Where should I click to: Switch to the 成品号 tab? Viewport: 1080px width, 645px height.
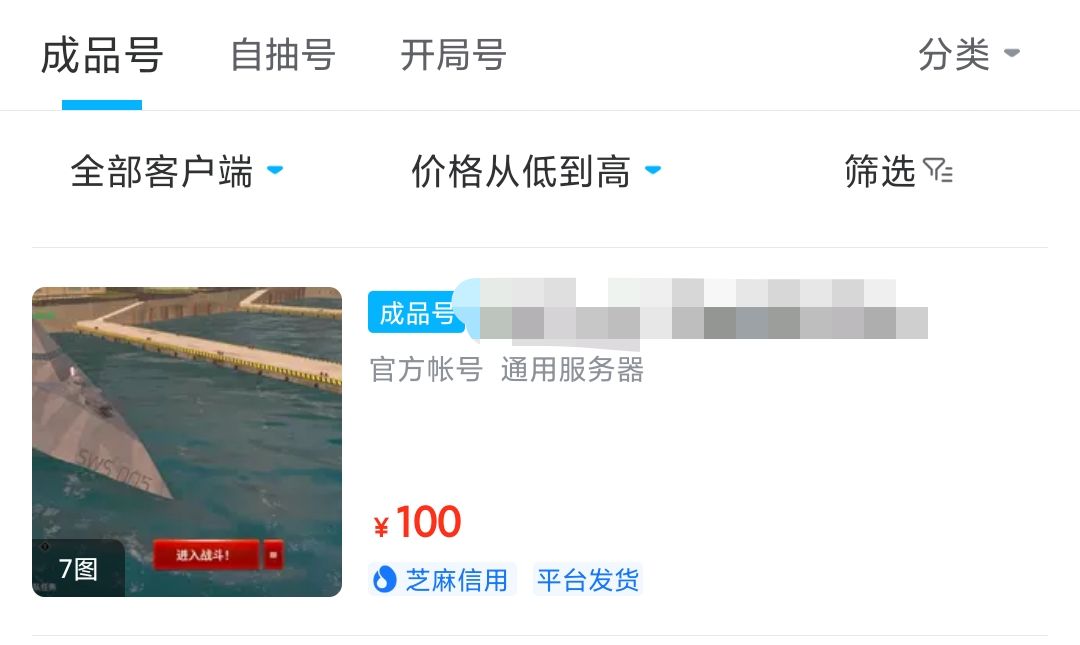click(102, 56)
